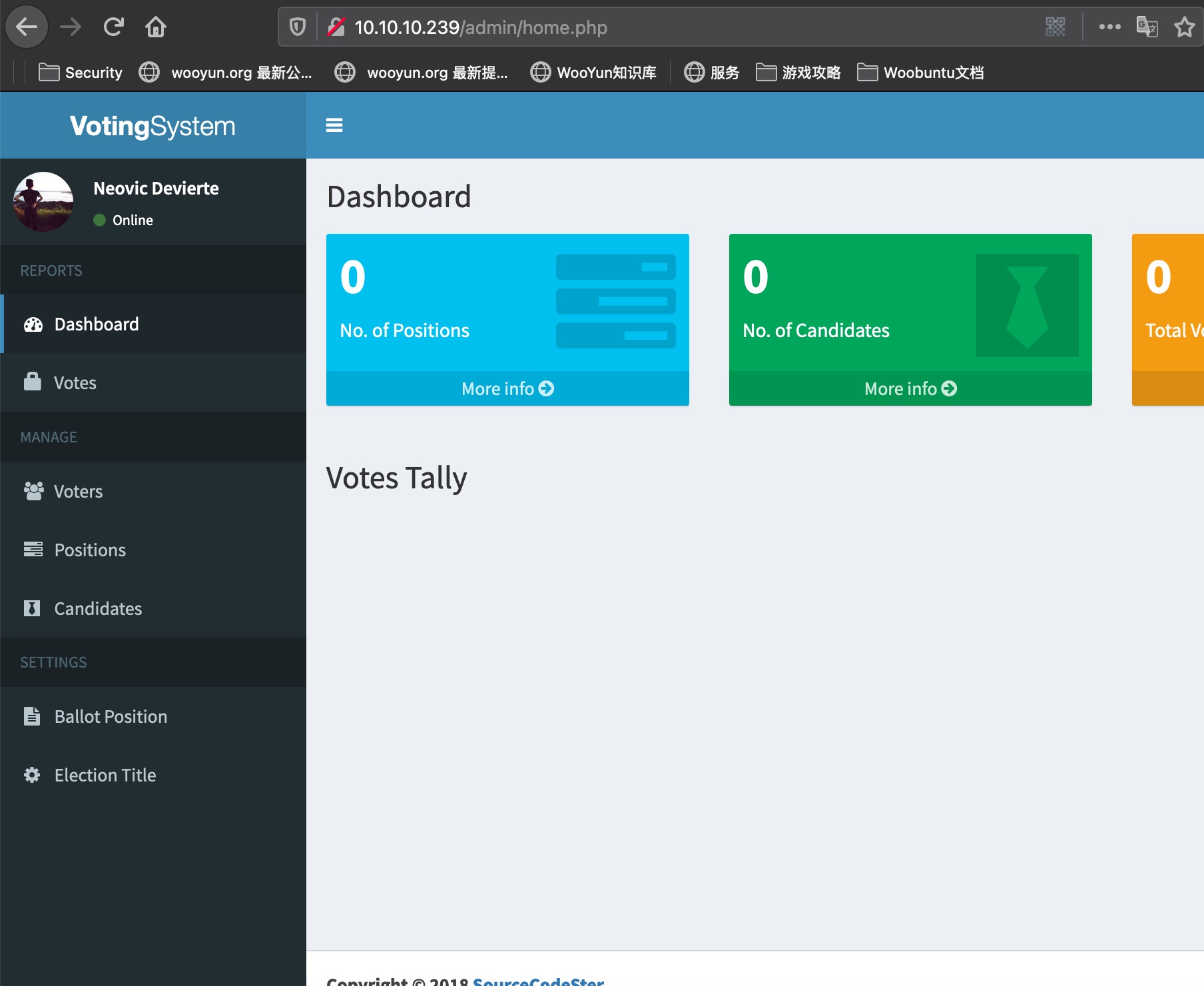1204x986 pixels.
Task: Click the SETTINGS section header
Action: [53, 662]
